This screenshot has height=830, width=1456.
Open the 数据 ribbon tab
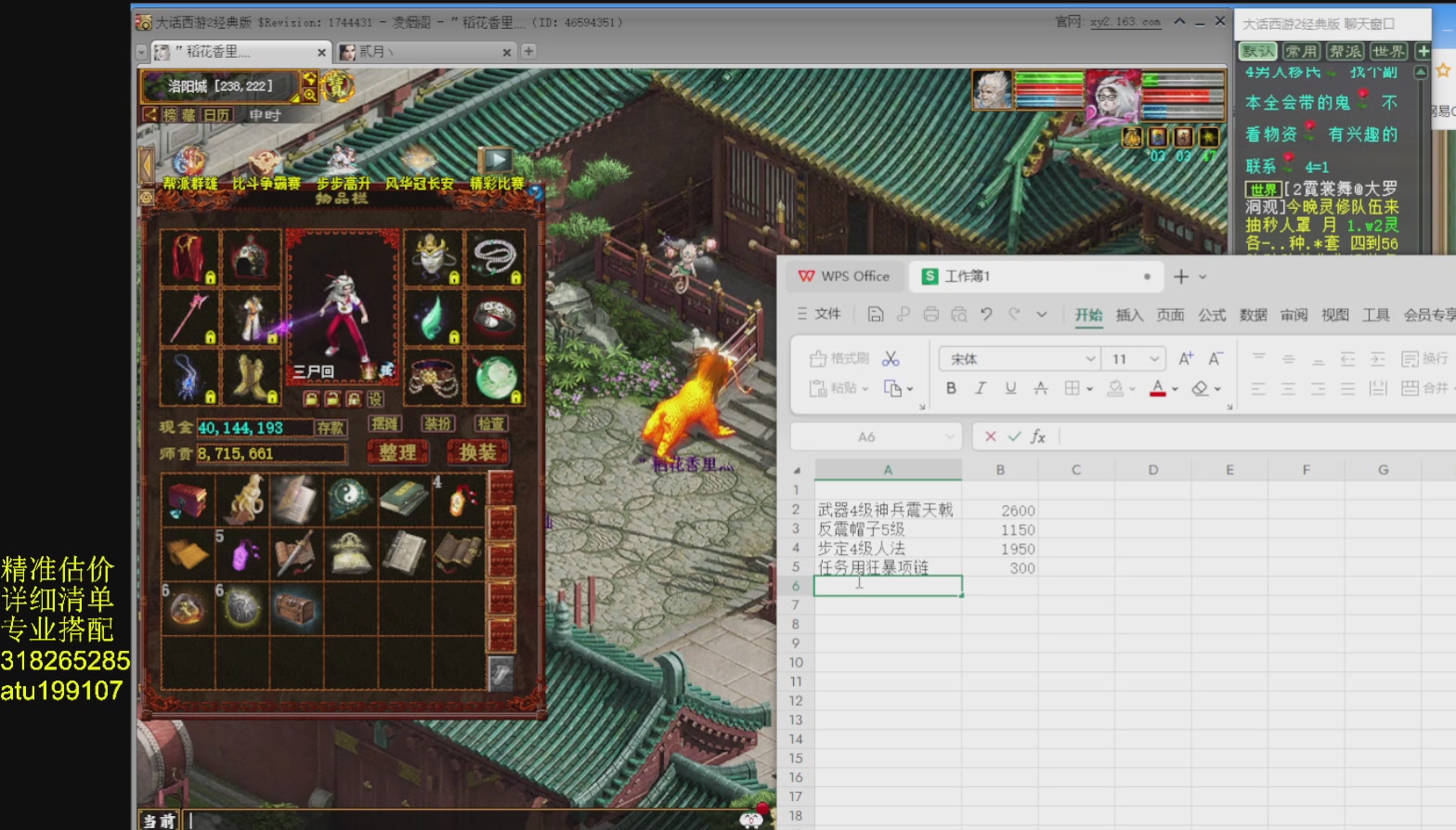1253,315
